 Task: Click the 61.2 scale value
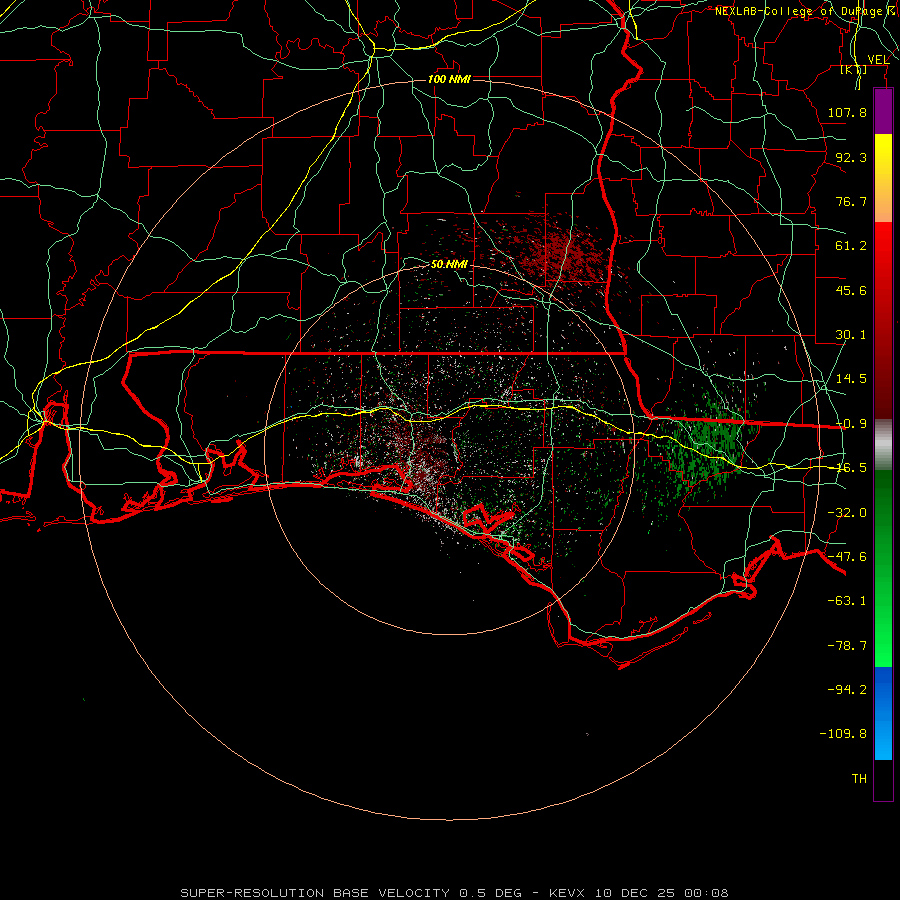click(x=851, y=246)
